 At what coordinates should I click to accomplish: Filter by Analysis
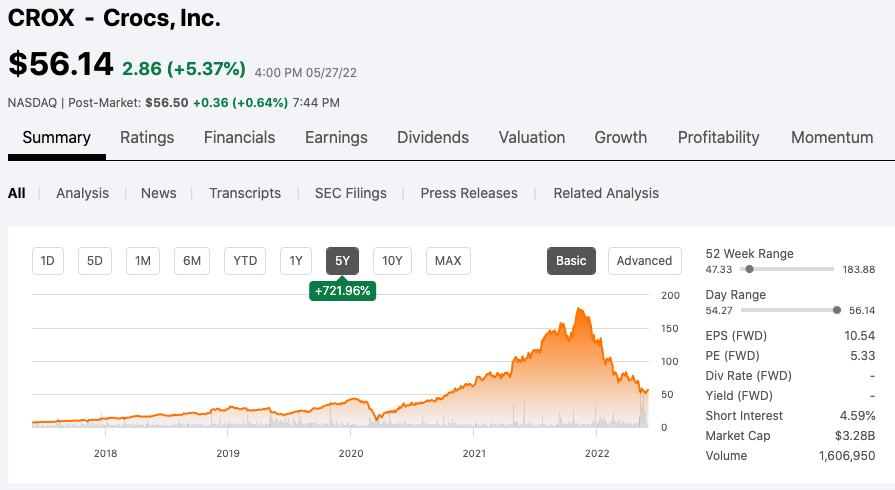82,193
